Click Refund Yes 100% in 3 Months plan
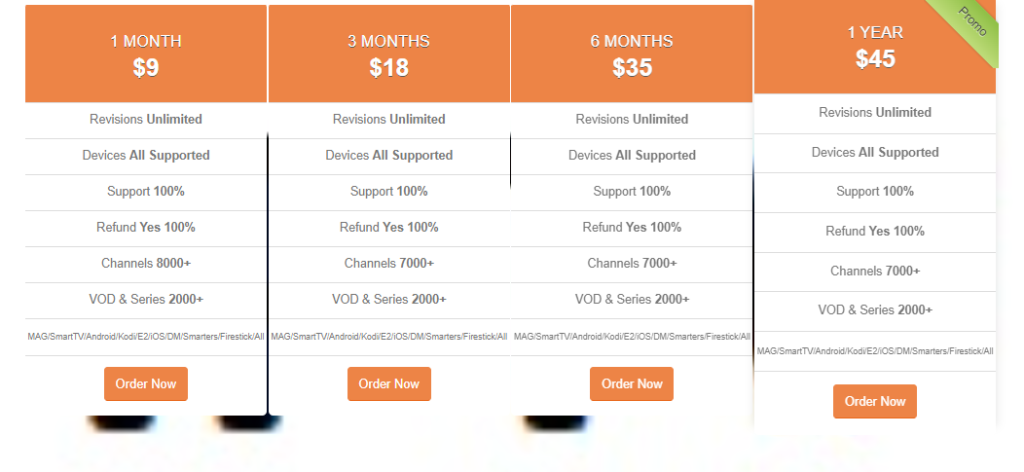The image size is (1024, 472). pyautogui.click(x=389, y=227)
